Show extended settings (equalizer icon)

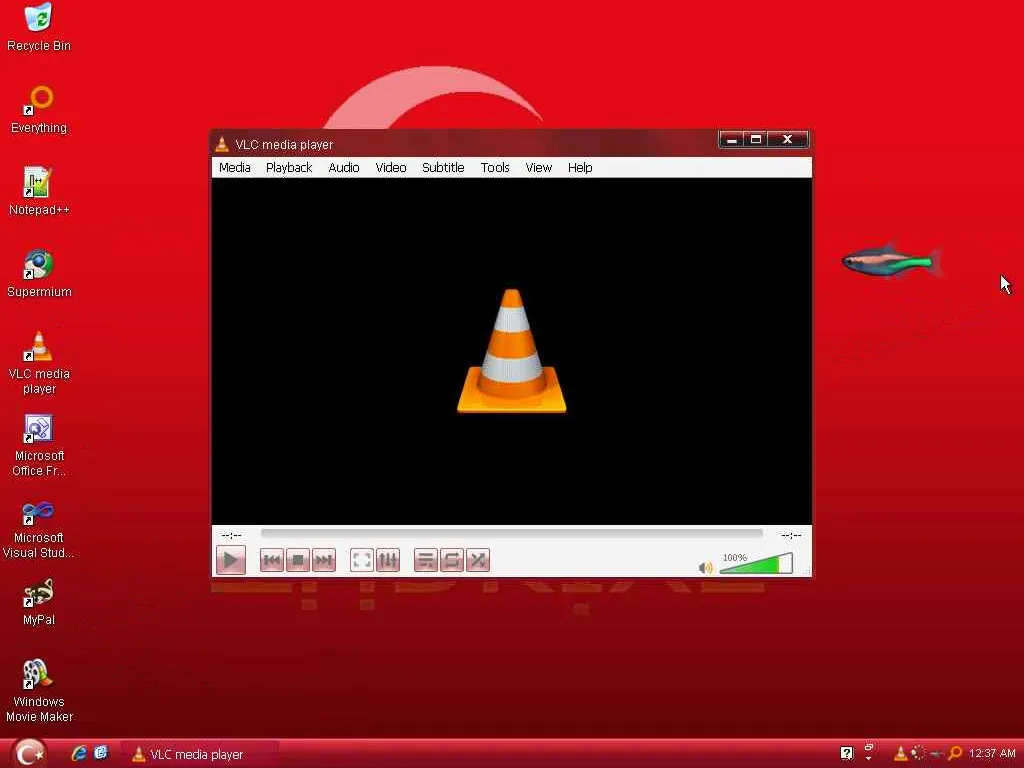388,560
